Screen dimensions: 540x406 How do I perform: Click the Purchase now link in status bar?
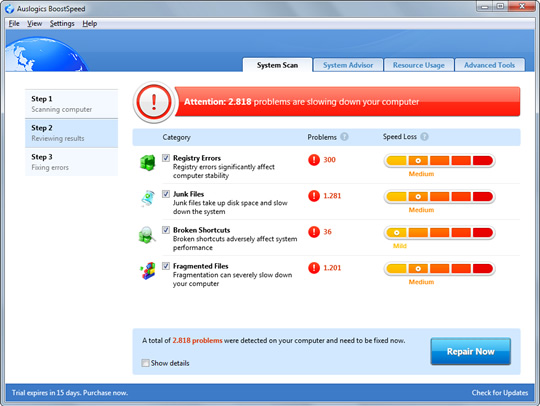coord(105,393)
